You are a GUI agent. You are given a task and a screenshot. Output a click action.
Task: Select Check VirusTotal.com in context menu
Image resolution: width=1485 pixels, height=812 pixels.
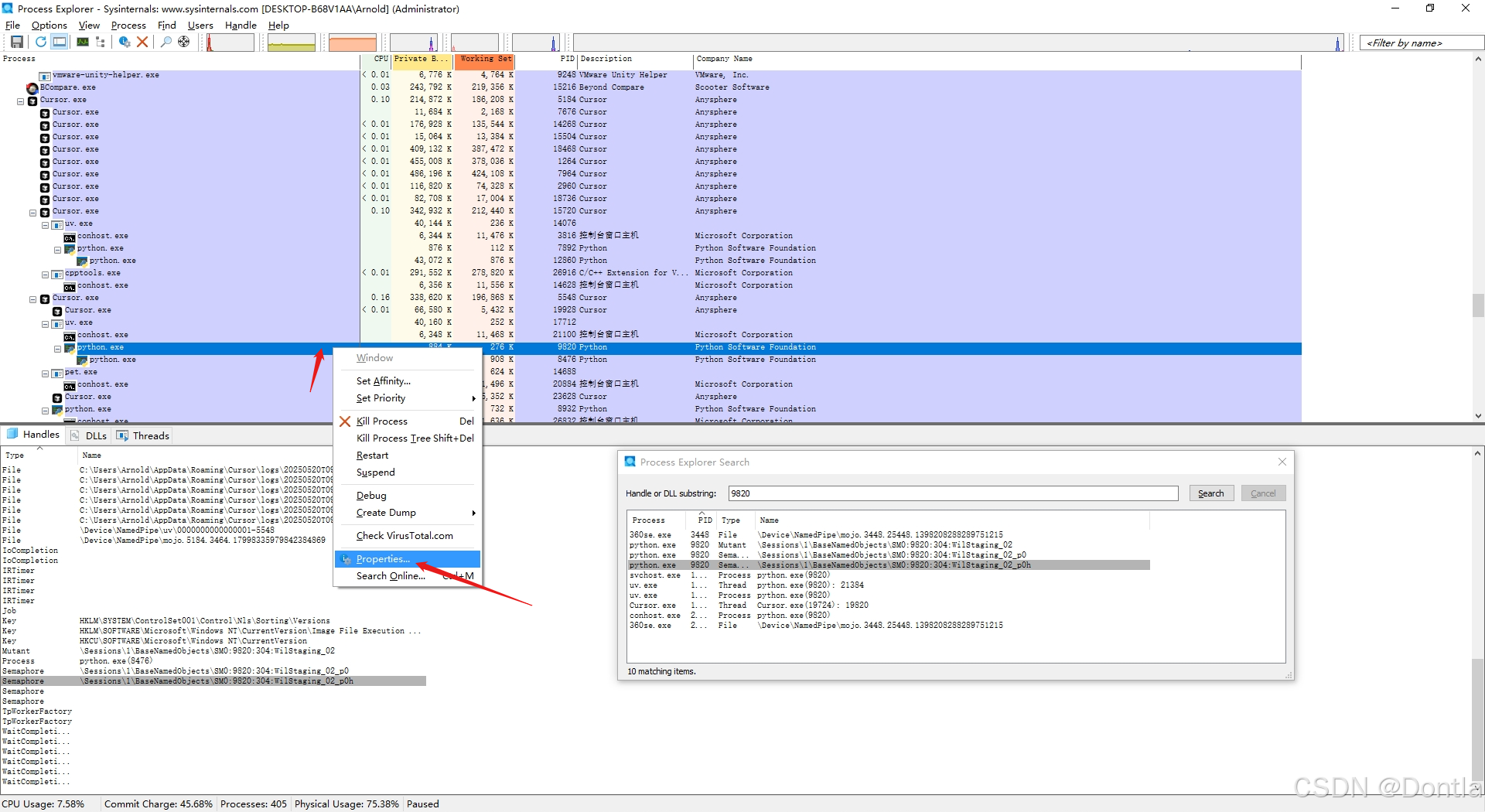[408, 536]
